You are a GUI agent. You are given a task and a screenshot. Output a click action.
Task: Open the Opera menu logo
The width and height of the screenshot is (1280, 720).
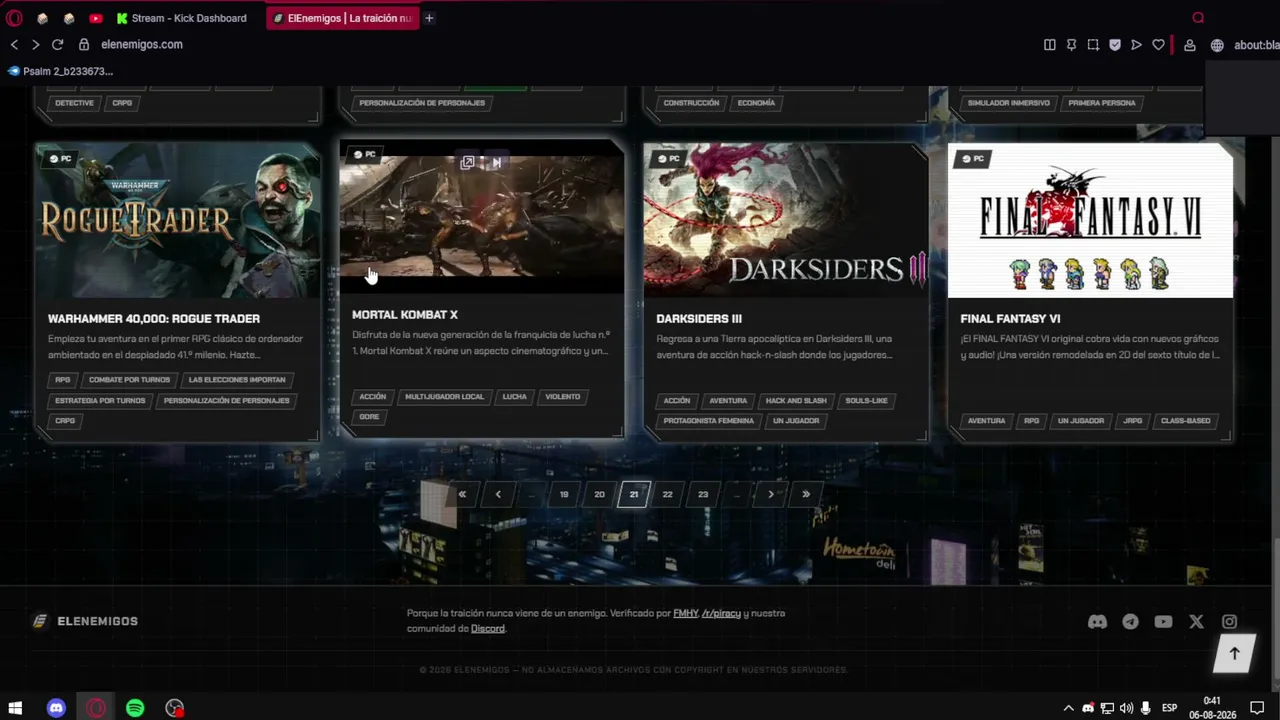(14, 18)
